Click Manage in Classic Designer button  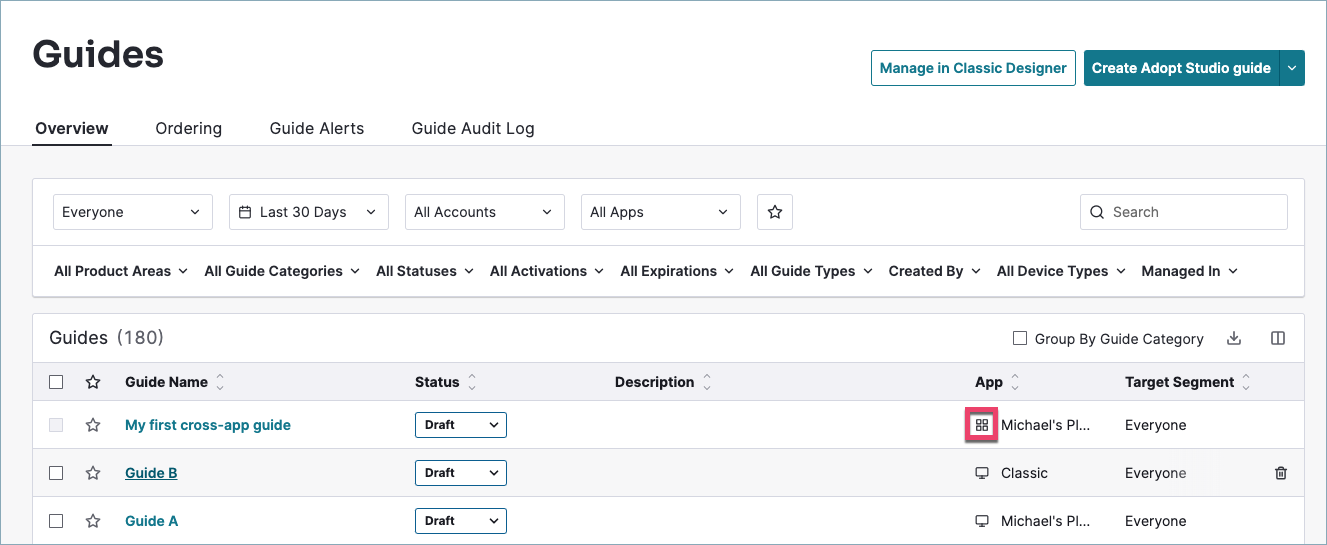point(973,68)
